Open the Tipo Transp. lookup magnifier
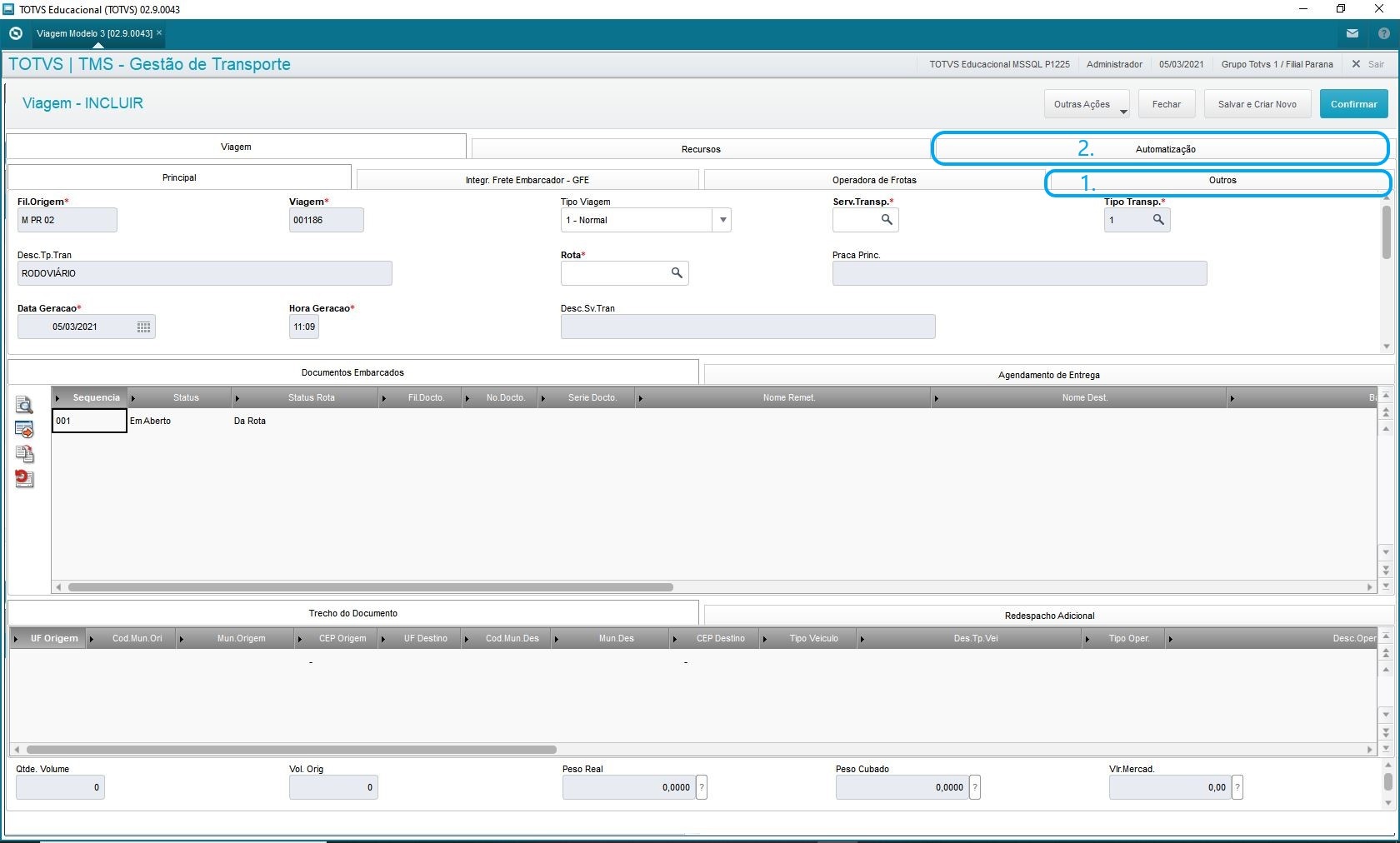1400x843 pixels. tap(1158, 220)
